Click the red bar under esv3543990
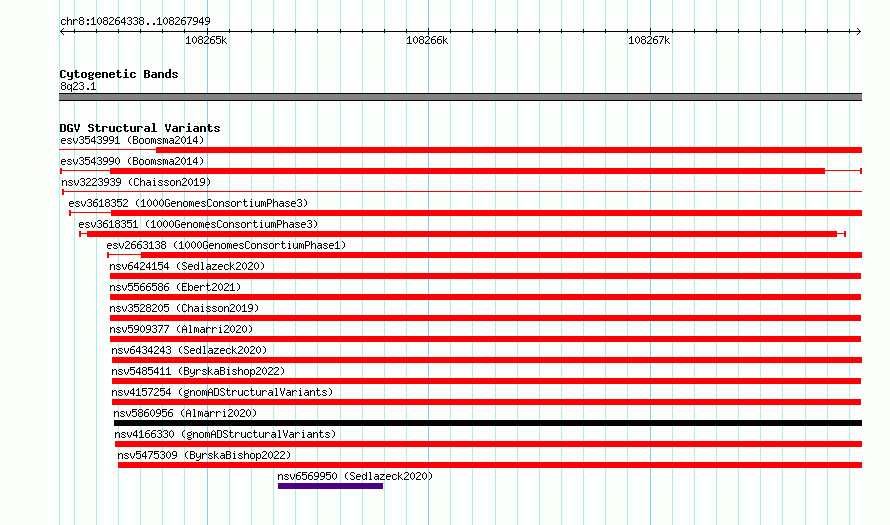The height and width of the screenshot is (525, 890). point(467,171)
